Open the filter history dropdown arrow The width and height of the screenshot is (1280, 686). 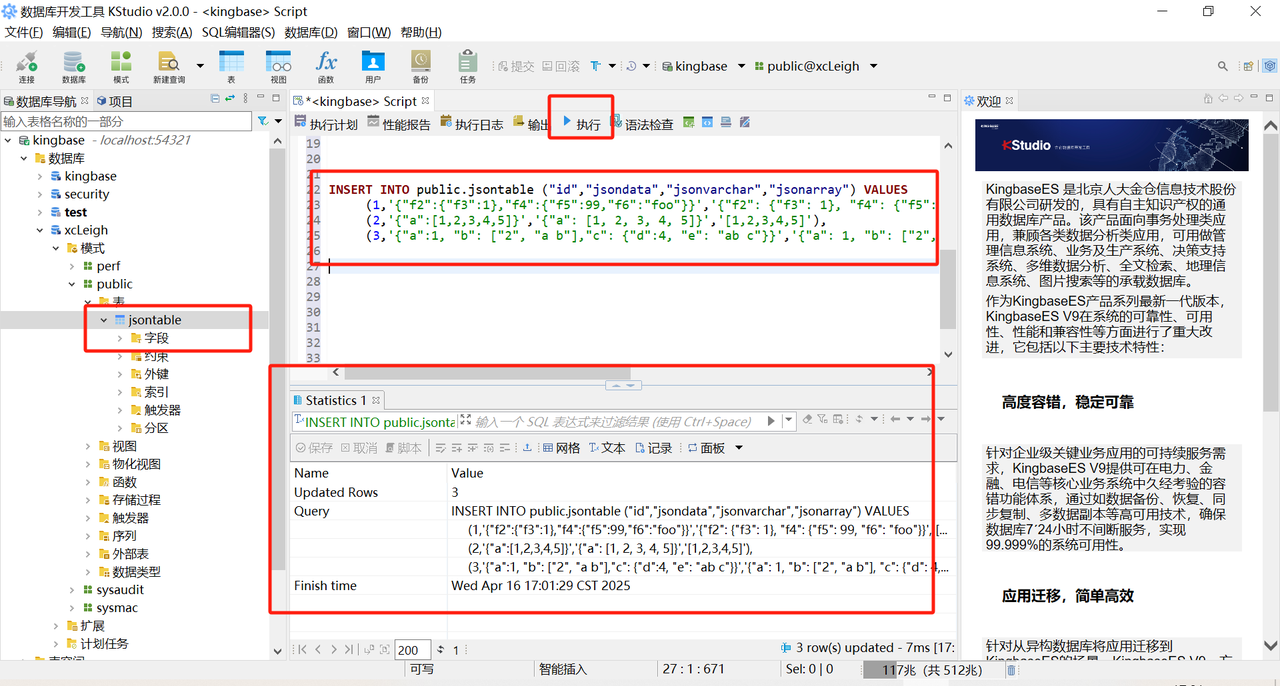(x=790, y=421)
